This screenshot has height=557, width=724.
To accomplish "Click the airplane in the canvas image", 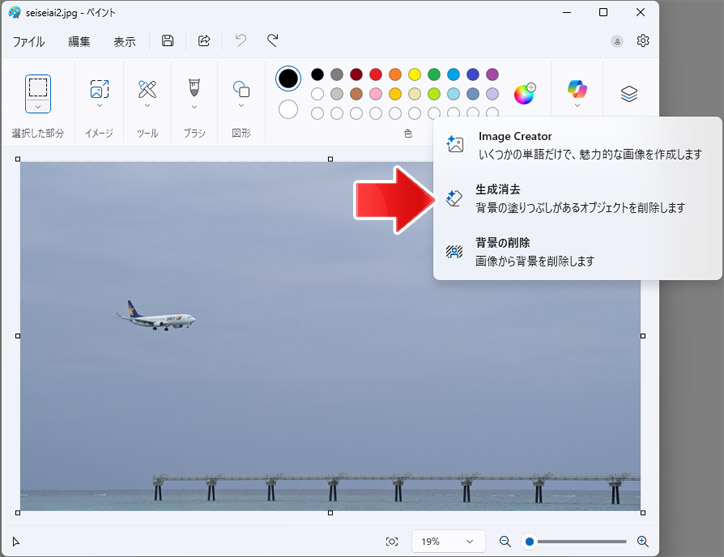I will point(156,316).
